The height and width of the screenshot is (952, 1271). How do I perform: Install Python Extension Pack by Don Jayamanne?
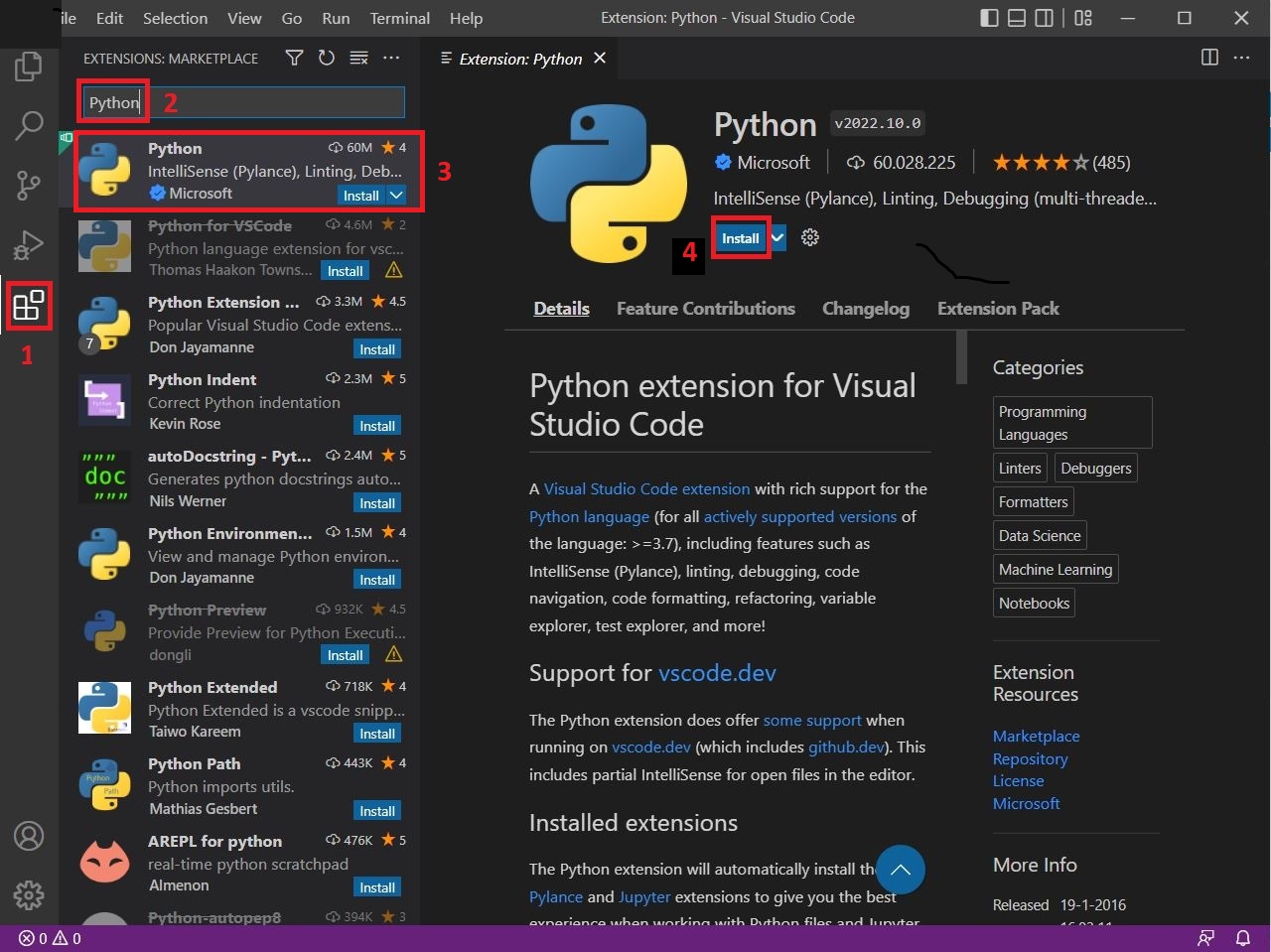tap(377, 349)
